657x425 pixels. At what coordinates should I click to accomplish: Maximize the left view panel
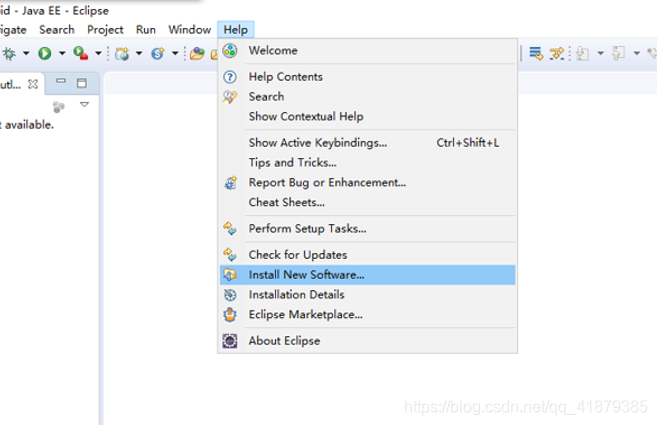pyautogui.click(x=82, y=83)
